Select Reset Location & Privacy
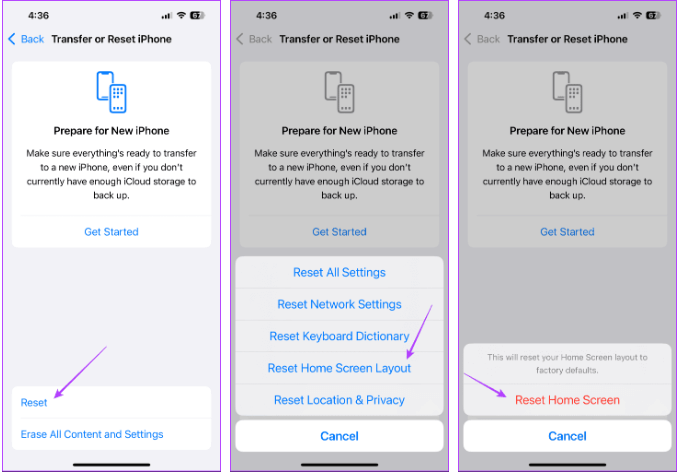Screen dimensions: 679x474 (340, 400)
